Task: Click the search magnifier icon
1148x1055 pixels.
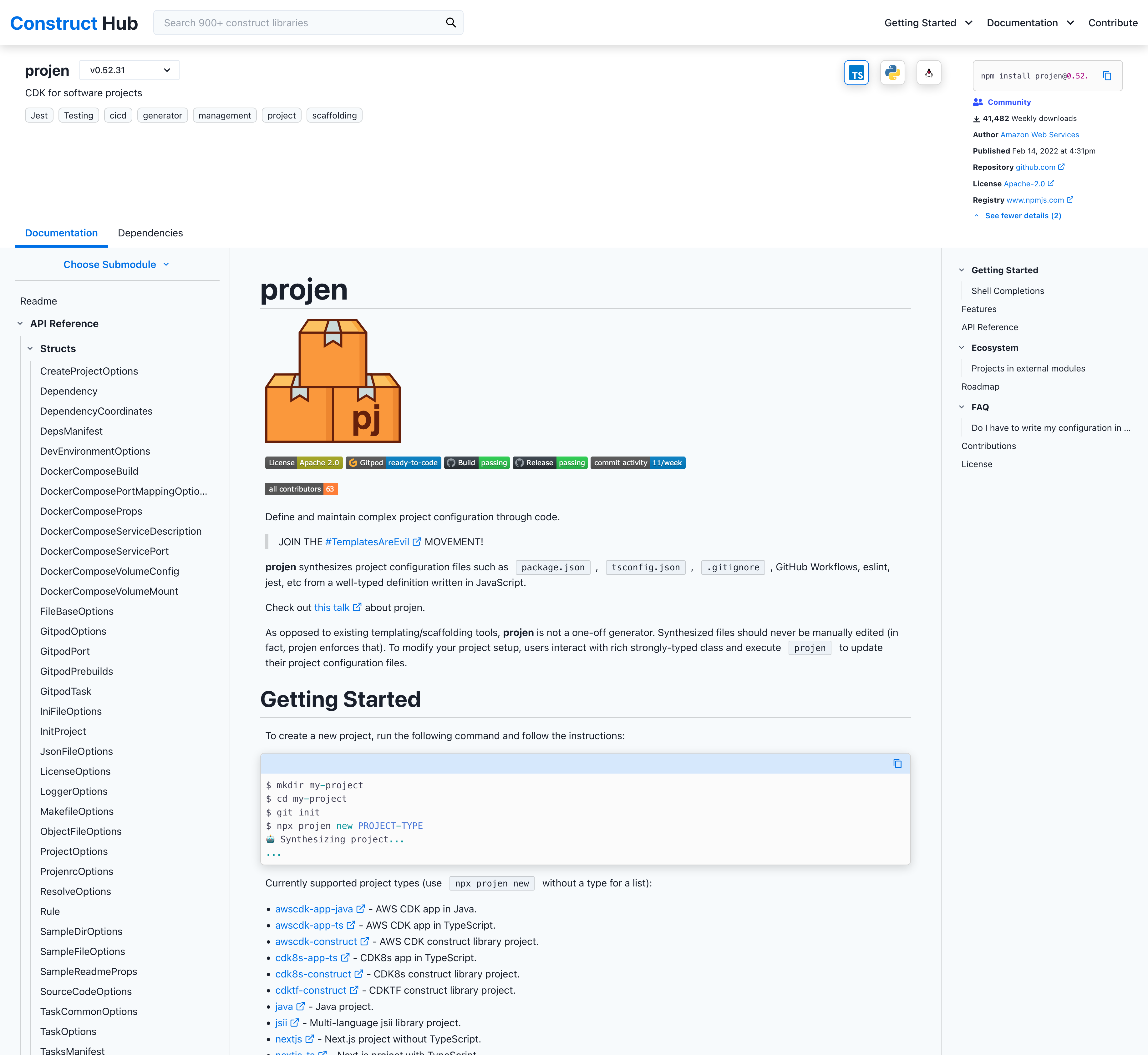Action: click(x=451, y=22)
